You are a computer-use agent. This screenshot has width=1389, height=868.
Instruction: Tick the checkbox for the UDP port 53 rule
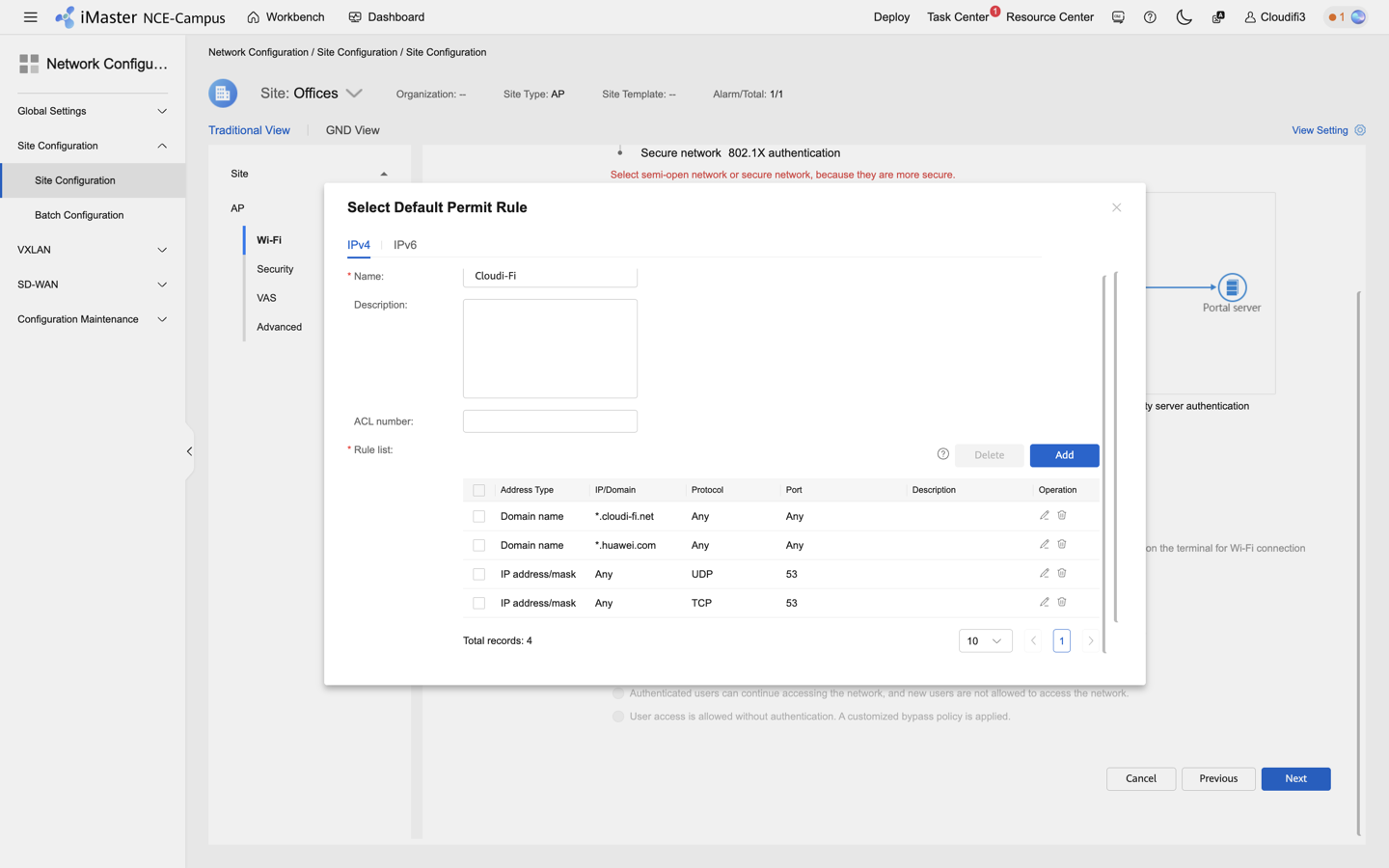point(478,574)
